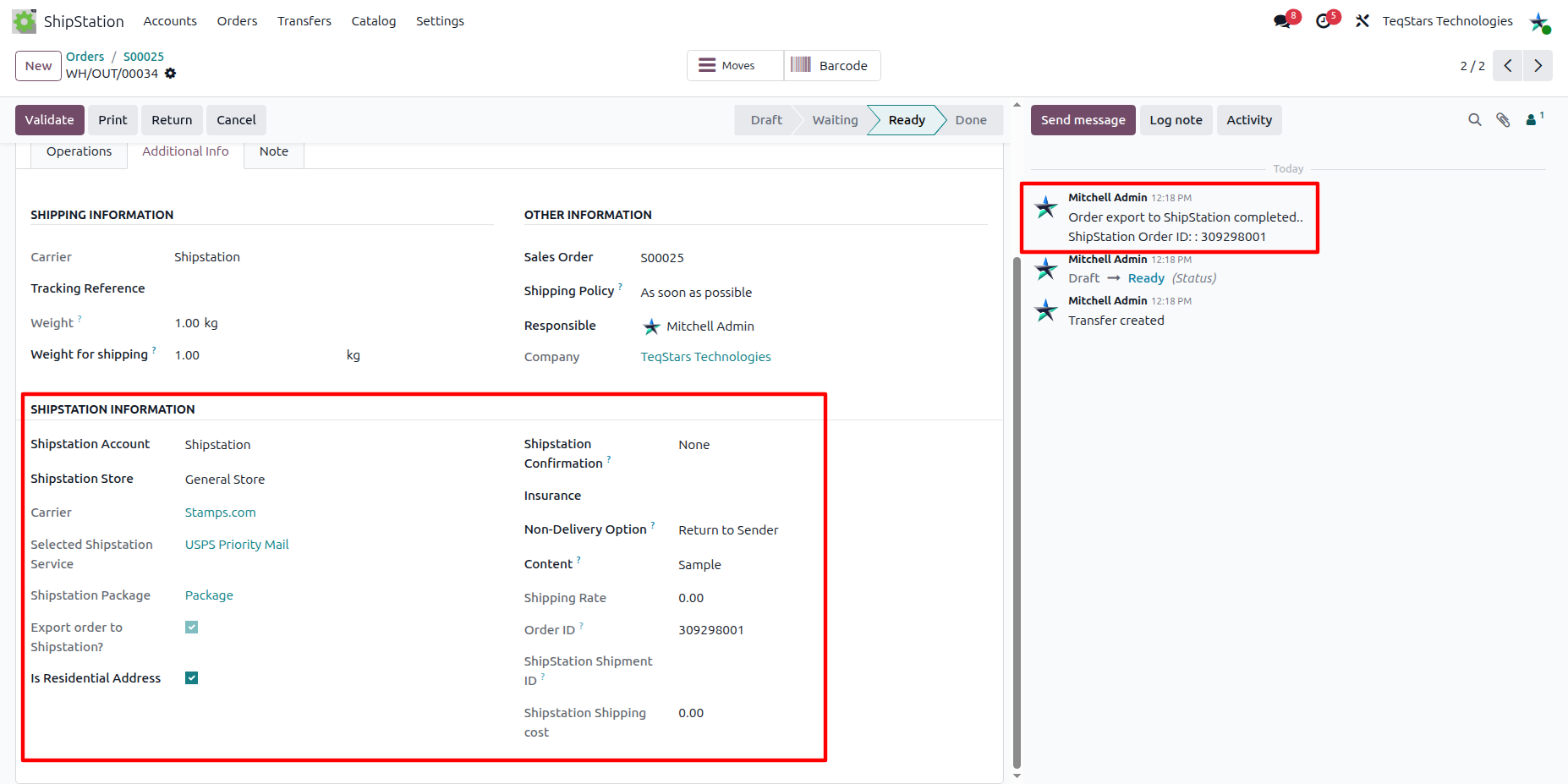This screenshot has width=1568, height=784.
Task: Click avatar on the Transfer created message
Action: click(1046, 310)
